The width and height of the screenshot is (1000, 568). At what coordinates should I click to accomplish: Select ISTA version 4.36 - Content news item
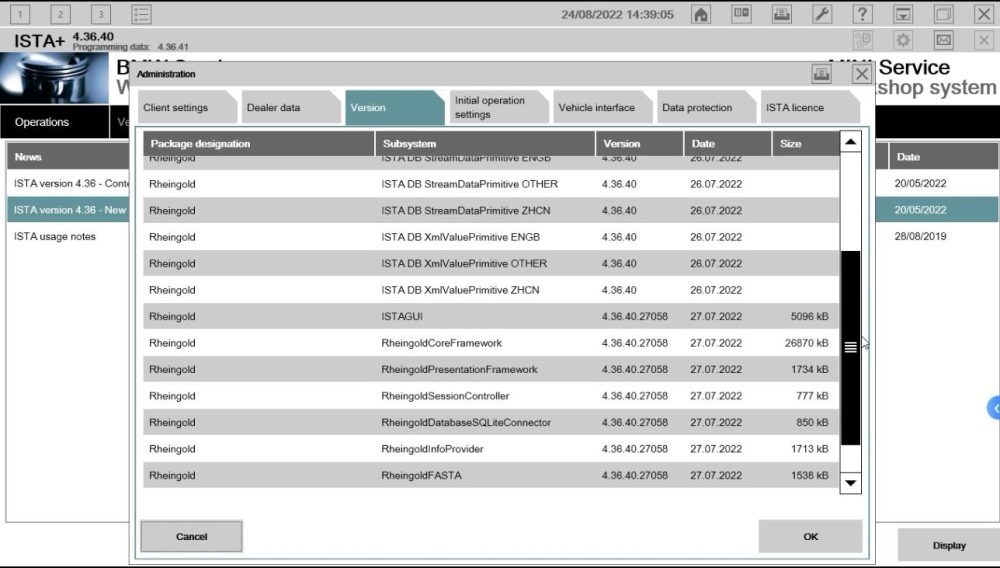click(x=69, y=184)
